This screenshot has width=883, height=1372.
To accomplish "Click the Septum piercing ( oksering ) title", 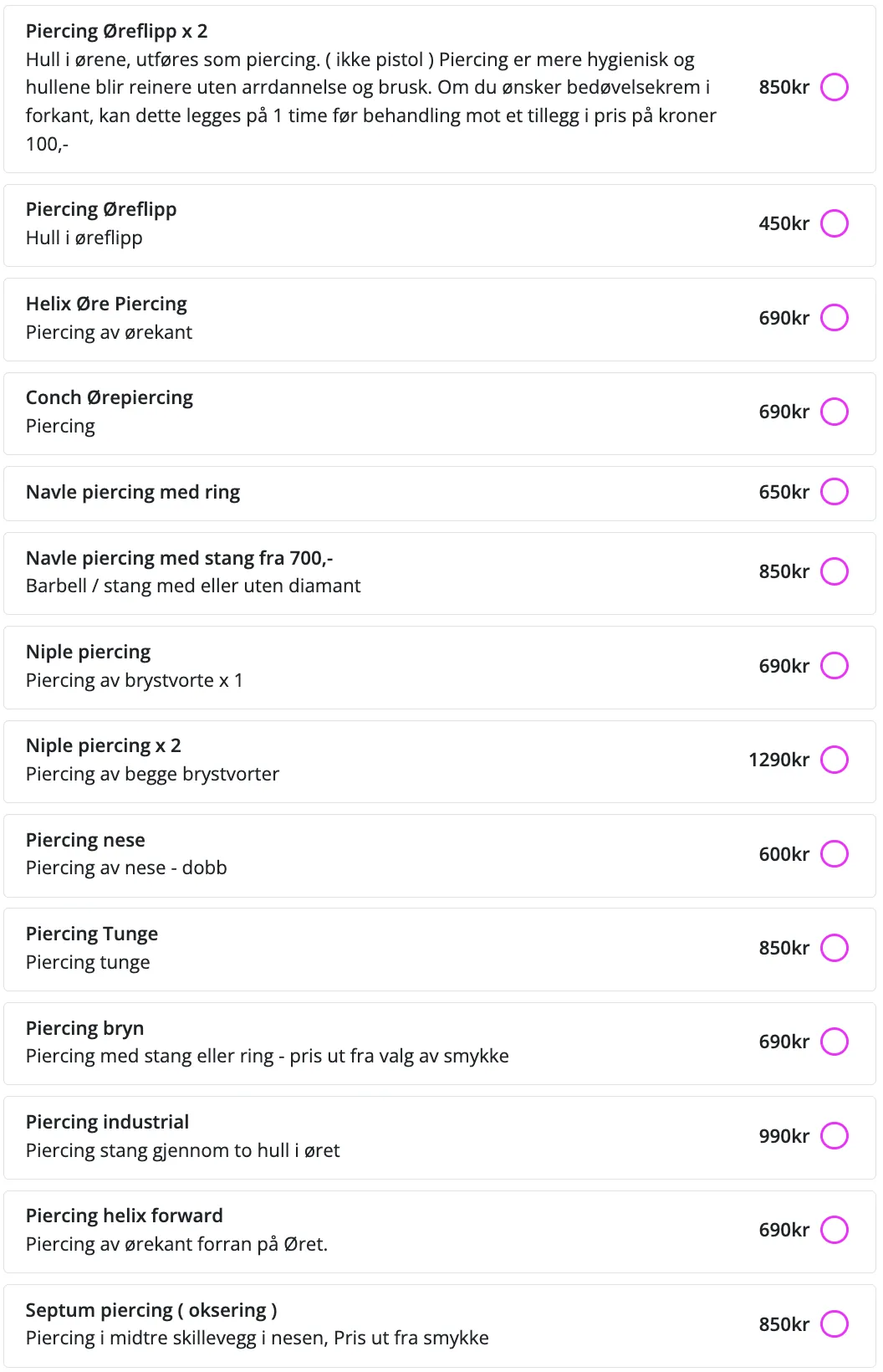I will (151, 1310).
